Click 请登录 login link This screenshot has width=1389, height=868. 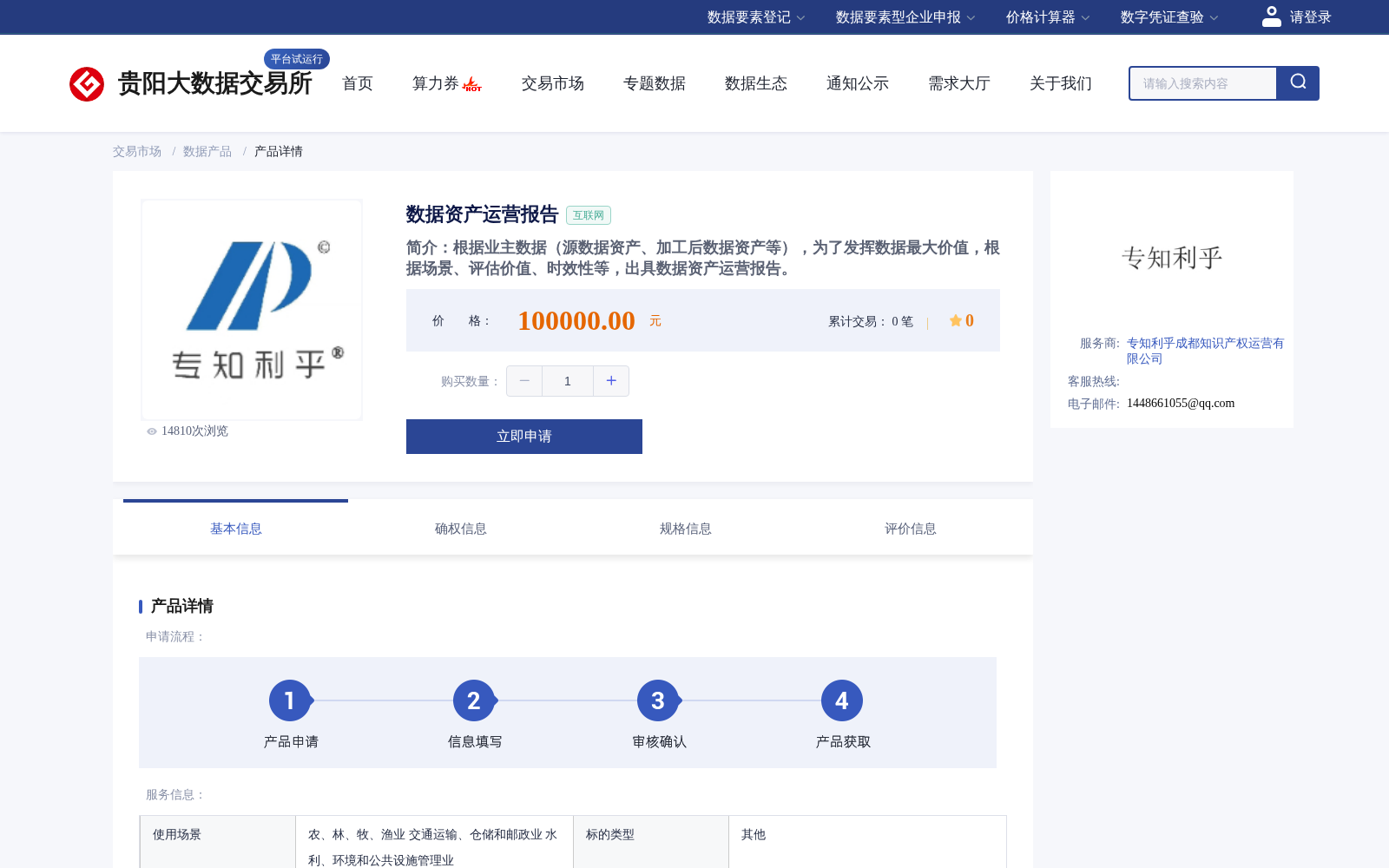tap(1310, 17)
